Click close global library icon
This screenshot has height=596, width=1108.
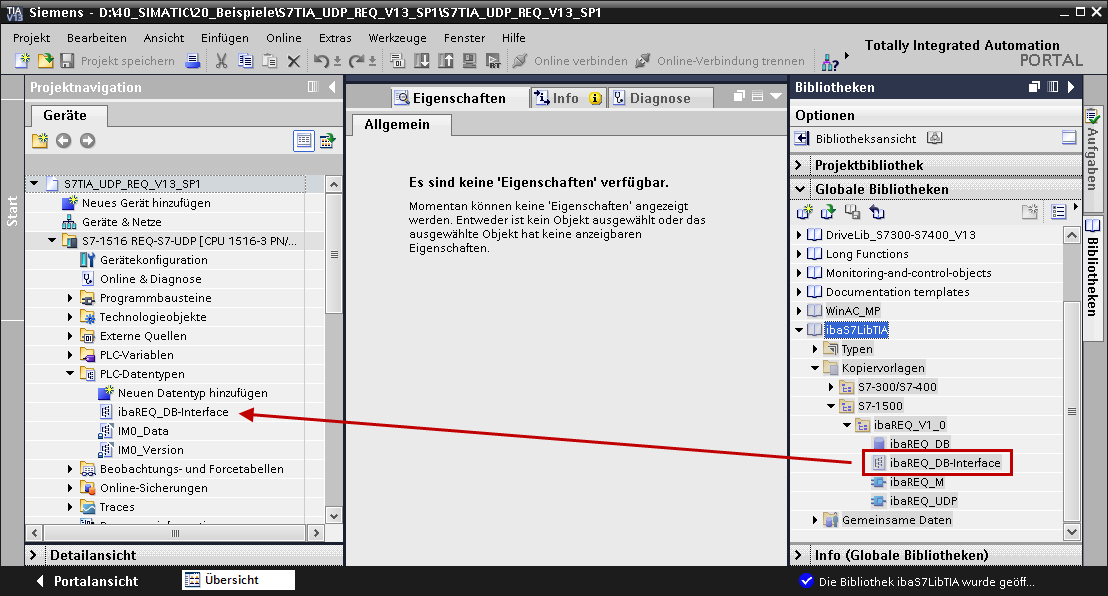[877, 212]
